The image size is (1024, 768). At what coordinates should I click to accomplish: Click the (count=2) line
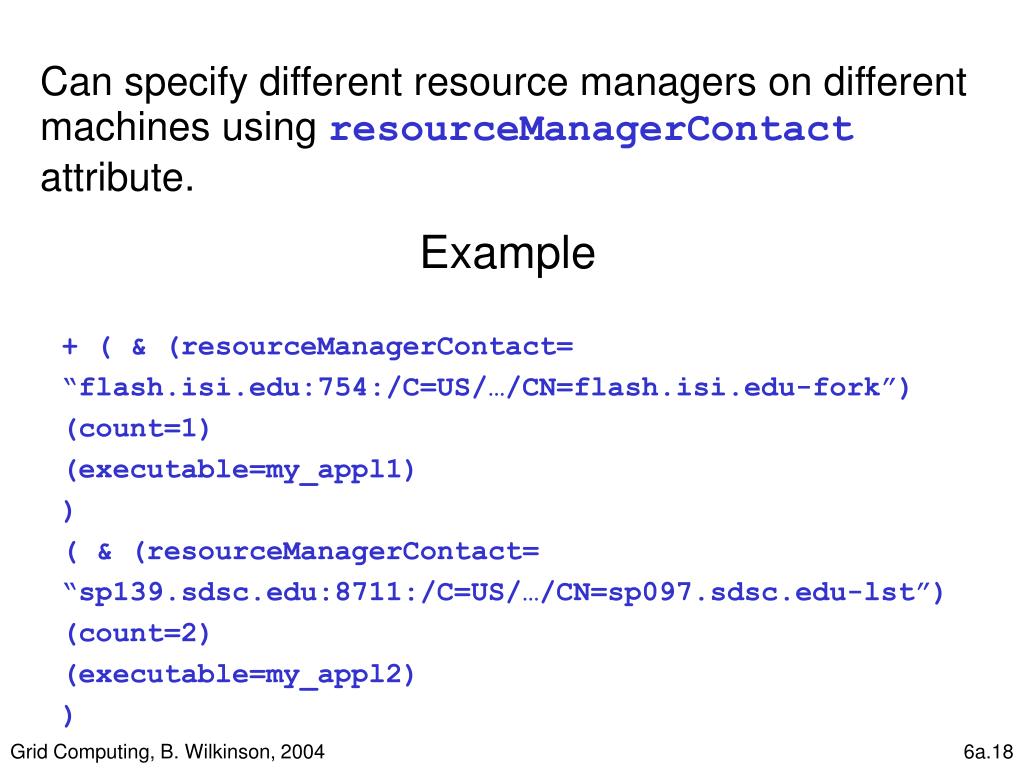tap(138, 633)
